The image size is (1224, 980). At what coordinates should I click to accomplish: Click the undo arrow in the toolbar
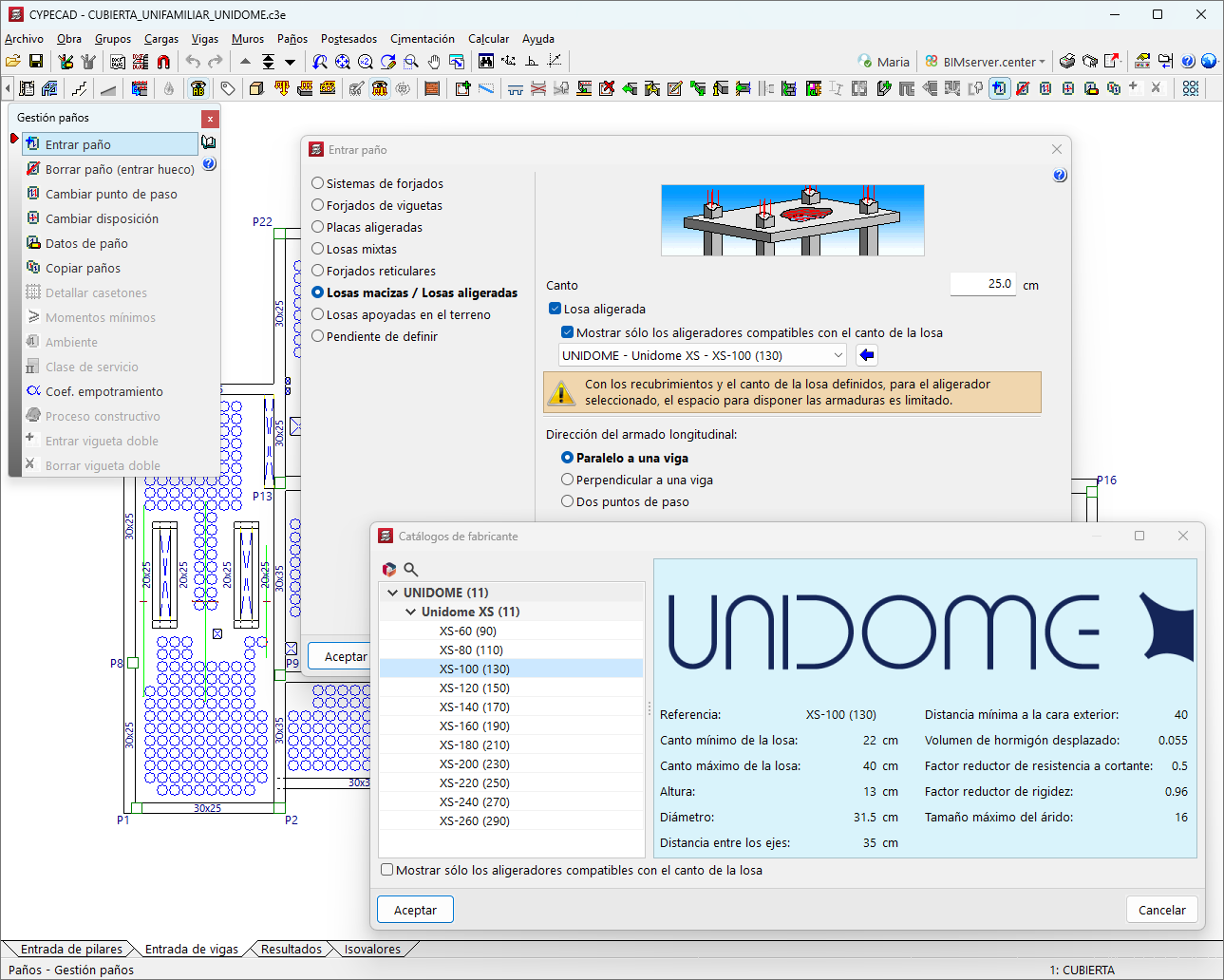coord(193,62)
